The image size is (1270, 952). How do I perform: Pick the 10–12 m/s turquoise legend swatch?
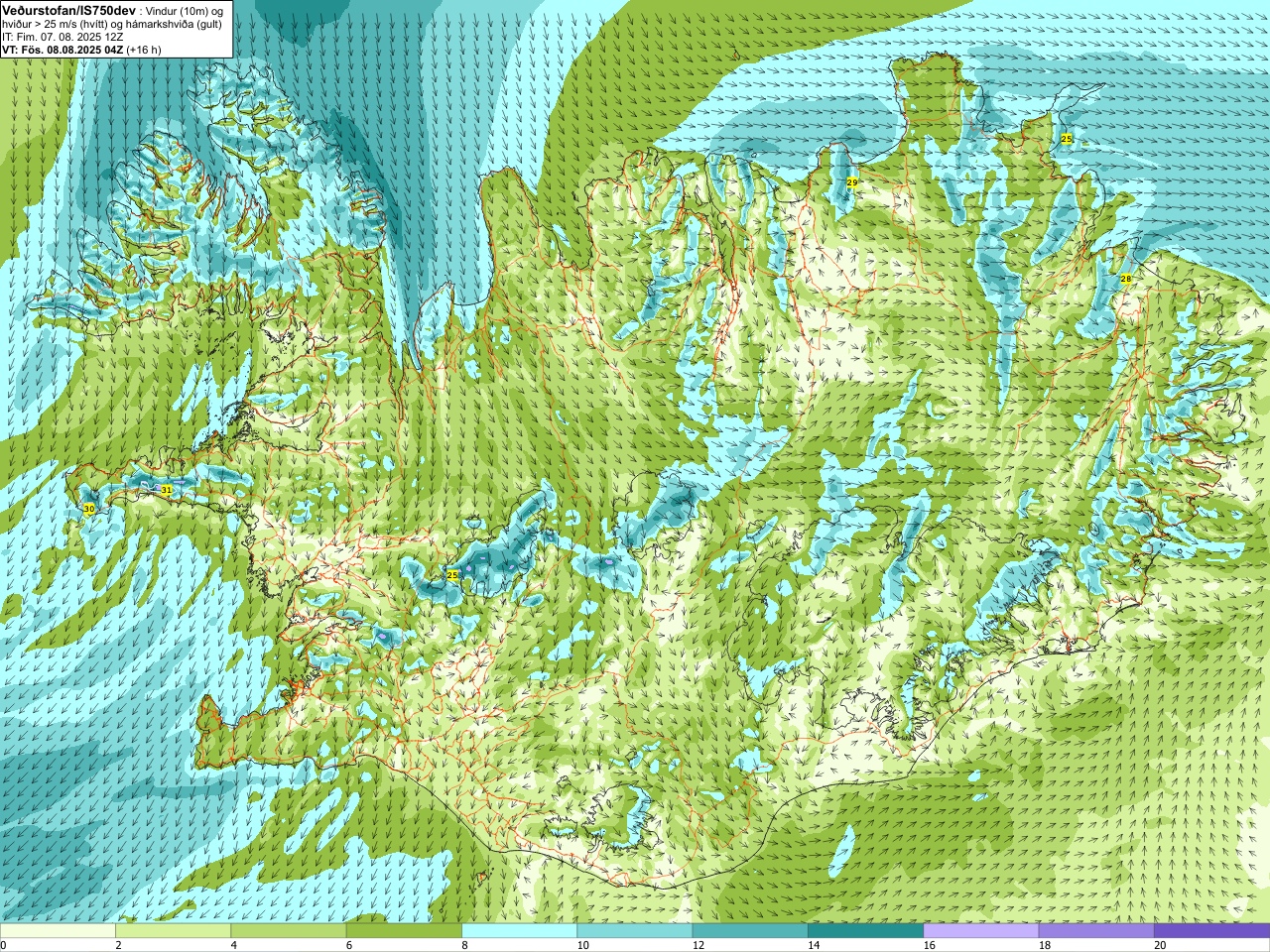coord(634,931)
